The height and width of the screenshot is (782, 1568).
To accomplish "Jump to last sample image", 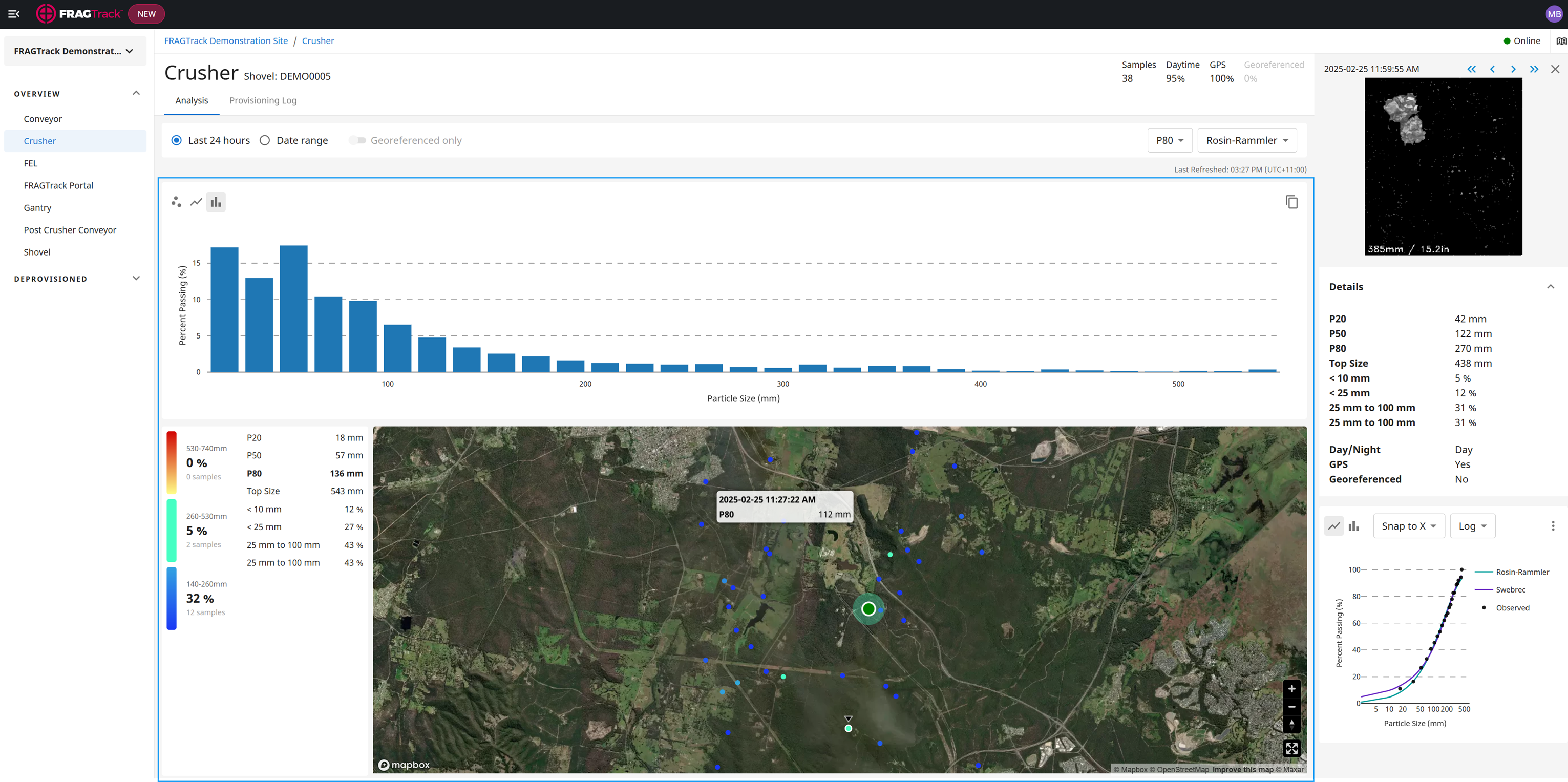I will pyautogui.click(x=1534, y=69).
